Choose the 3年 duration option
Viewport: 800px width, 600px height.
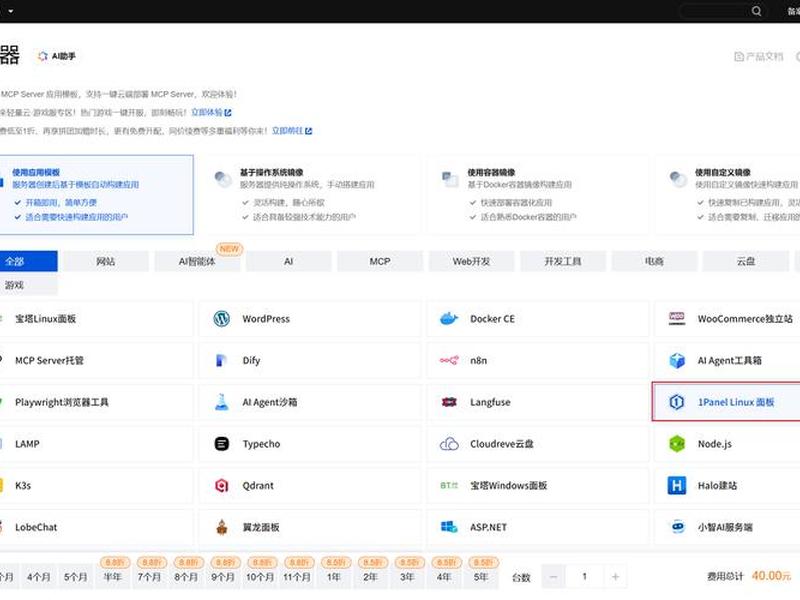pyautogui.click(x=407, y=577)
